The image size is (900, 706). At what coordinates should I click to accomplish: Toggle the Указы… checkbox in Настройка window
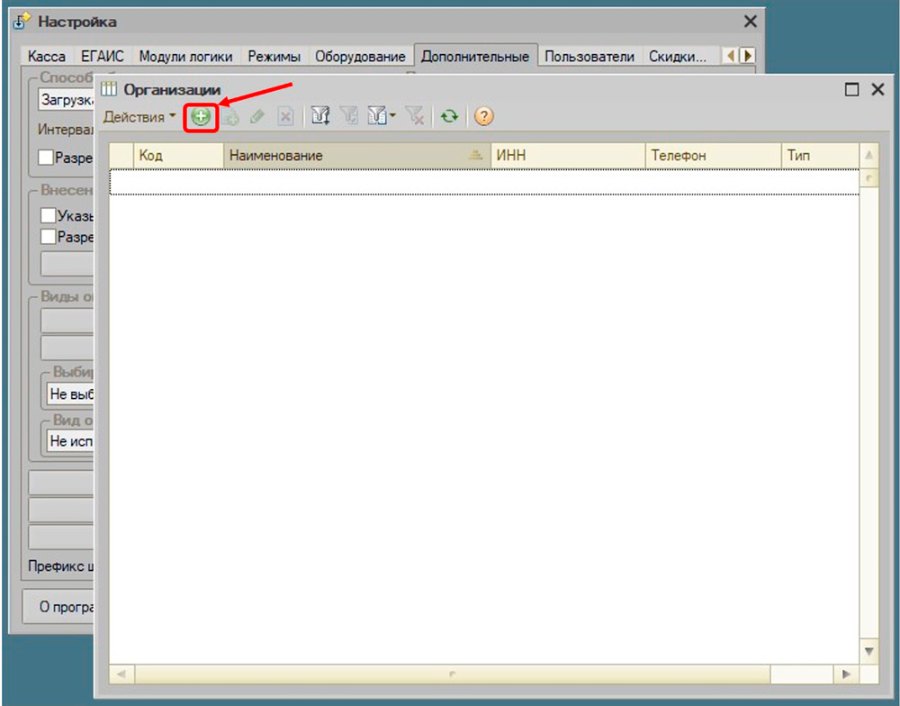(x=48, y=215)
